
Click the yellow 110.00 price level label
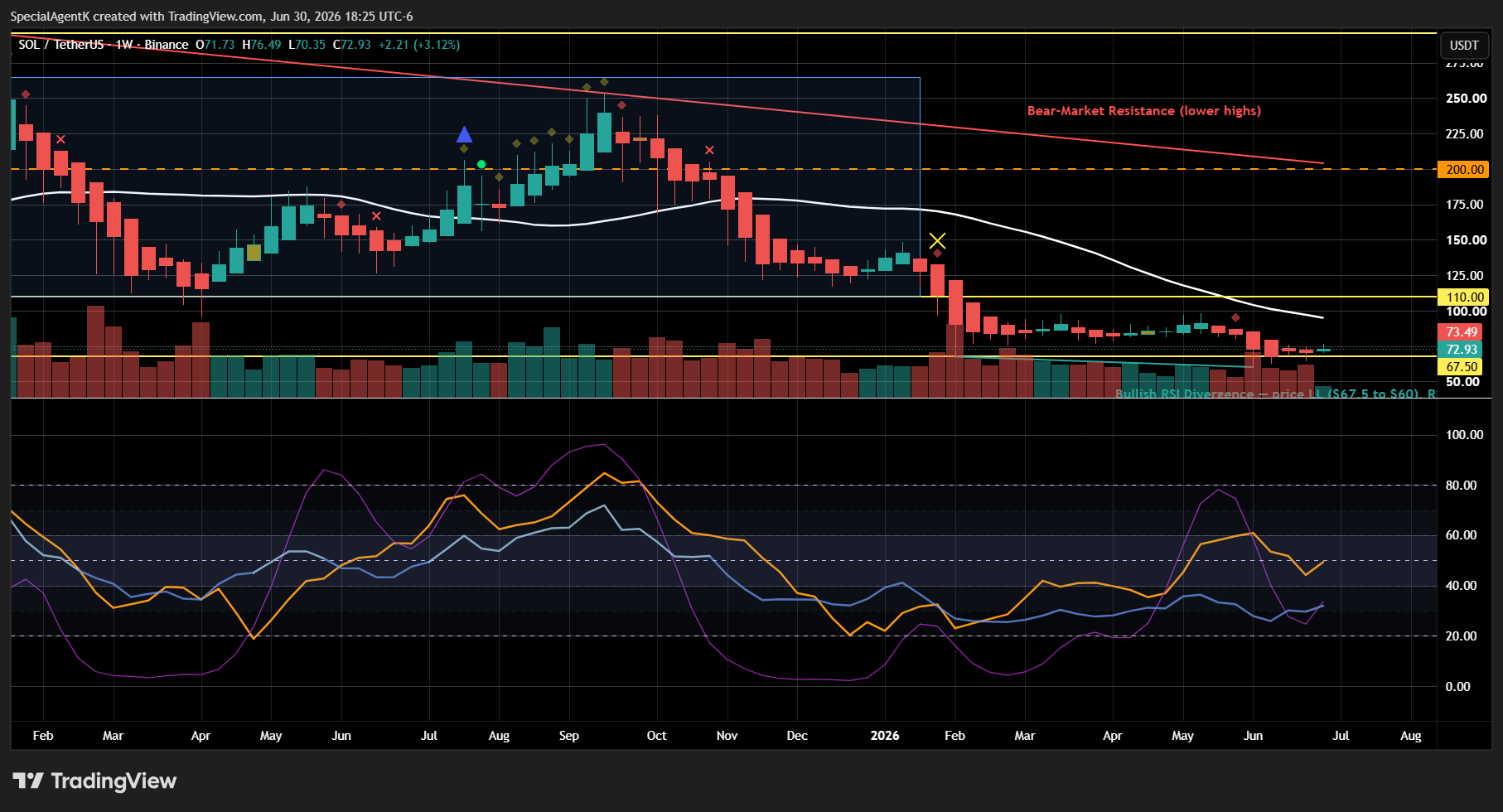[x=1463, y=297]
